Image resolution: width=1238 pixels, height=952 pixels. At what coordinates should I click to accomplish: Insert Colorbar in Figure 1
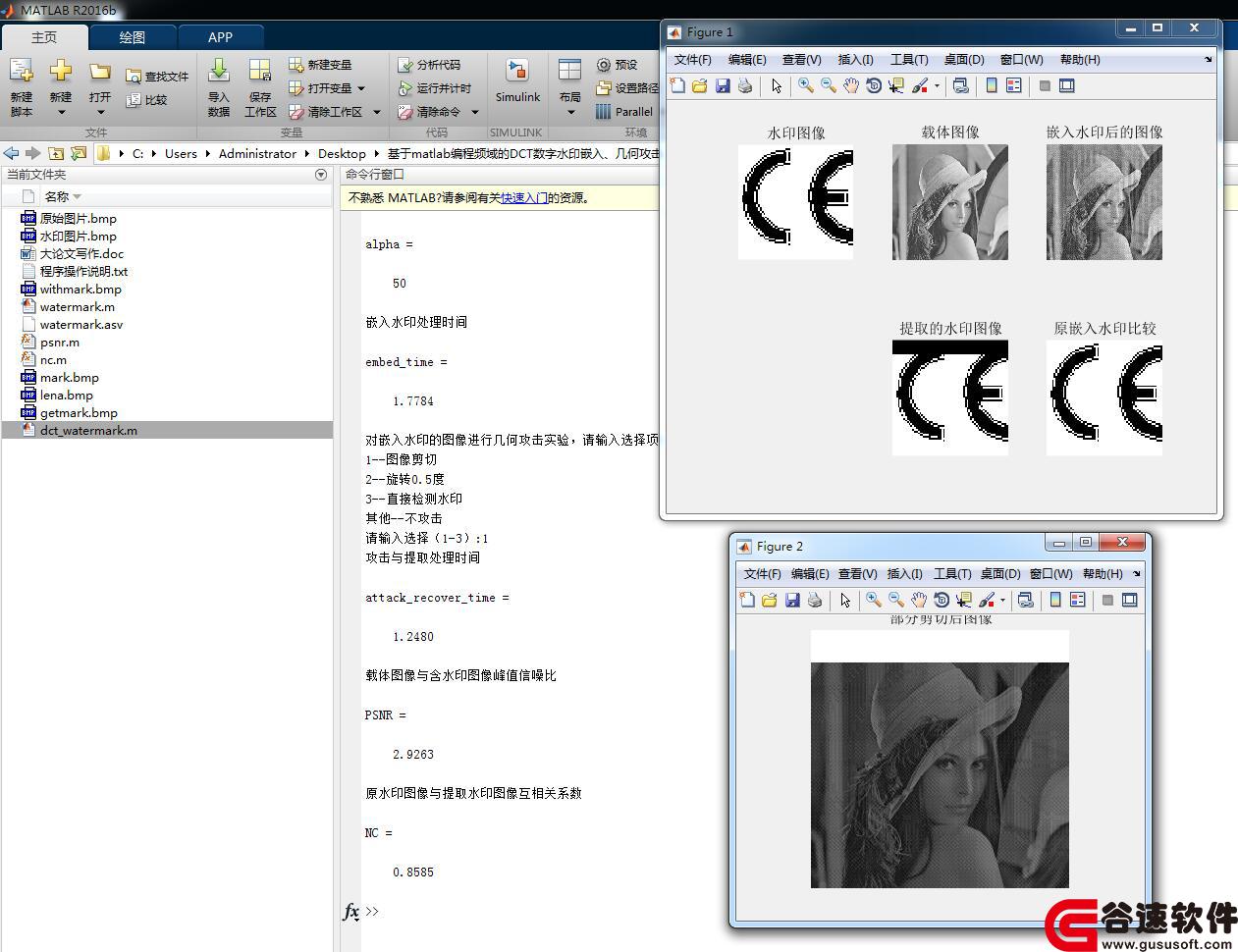point(992,86)
